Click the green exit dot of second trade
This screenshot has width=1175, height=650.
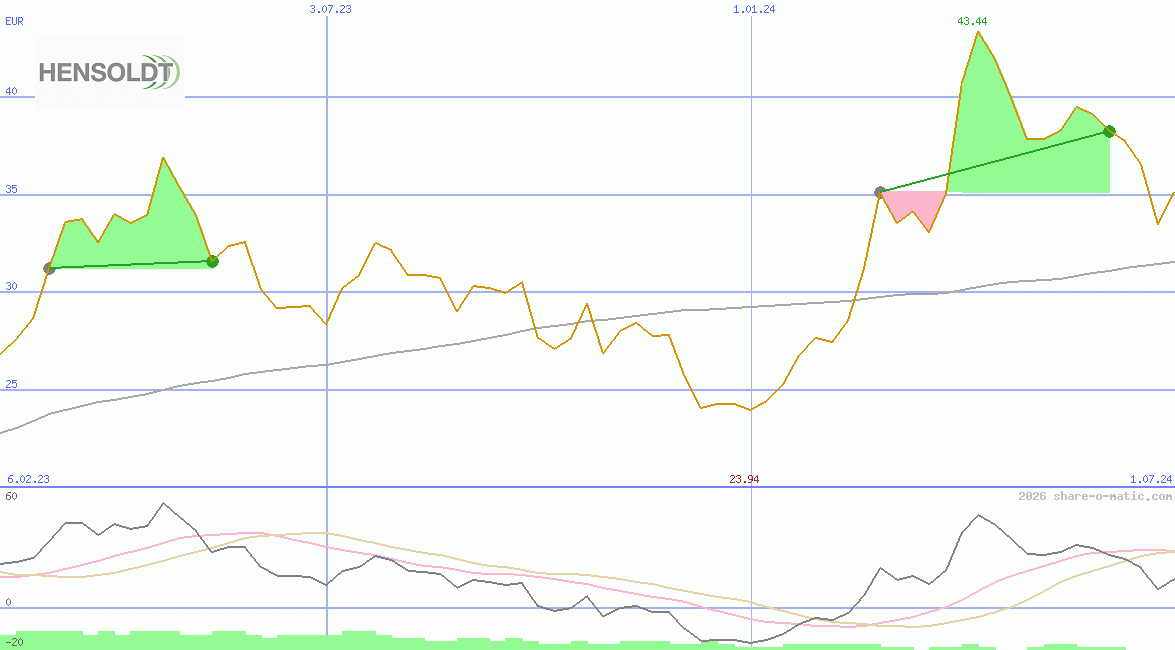(1109, 131)
